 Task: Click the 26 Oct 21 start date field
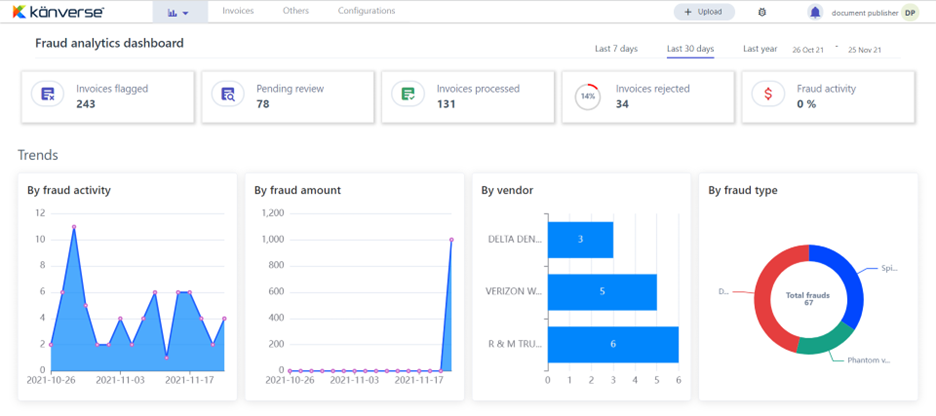808,50
